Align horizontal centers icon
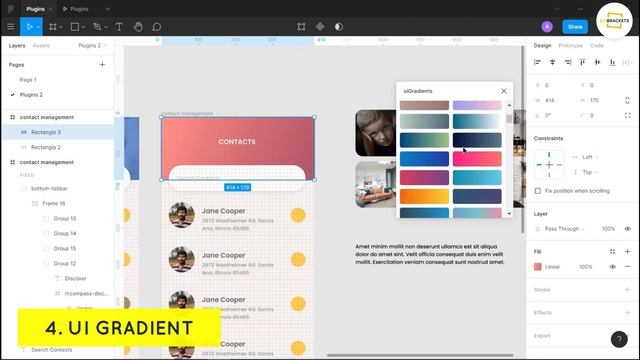Screen dimensions: 640x360 (x=552, y=62)
